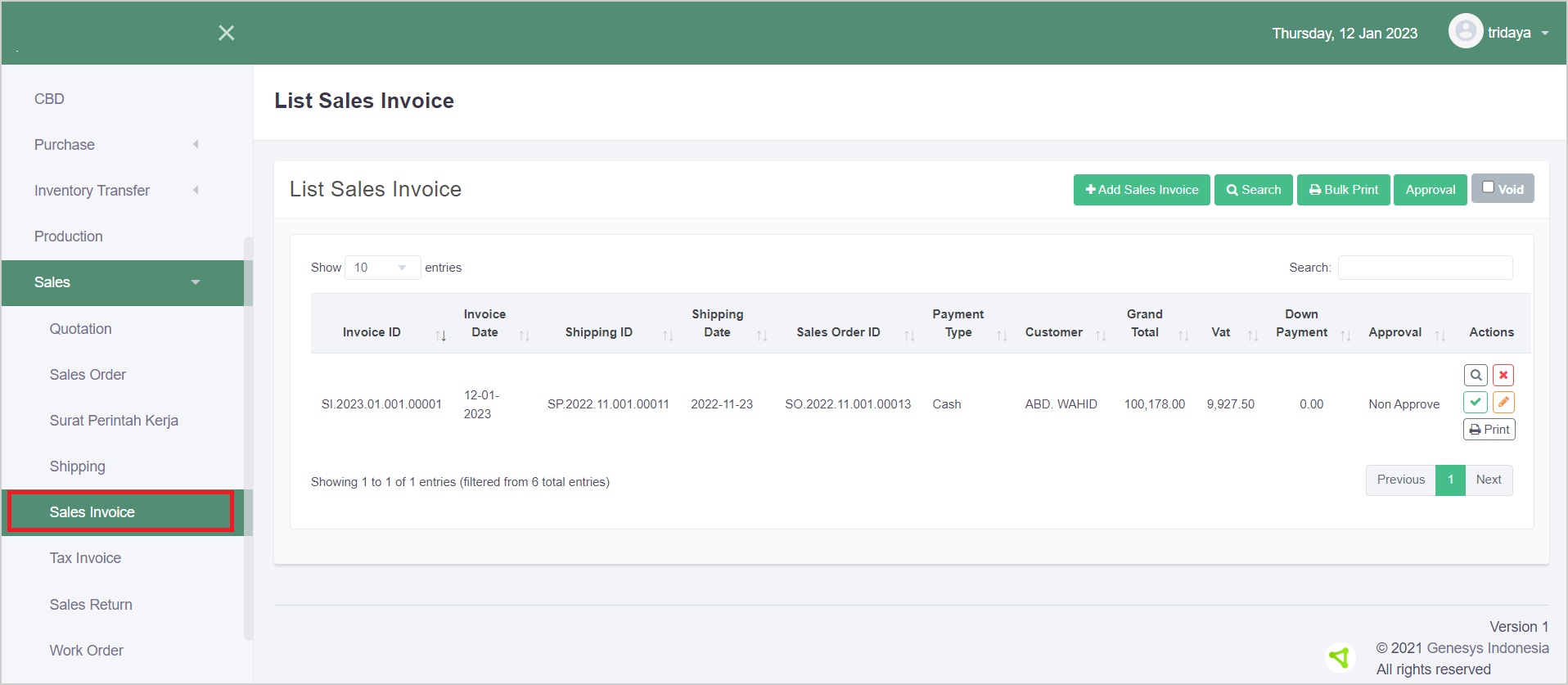Go to Sales Order in sidebar
The width and height of the screenshot is (1568, 685).
point(88,375)
